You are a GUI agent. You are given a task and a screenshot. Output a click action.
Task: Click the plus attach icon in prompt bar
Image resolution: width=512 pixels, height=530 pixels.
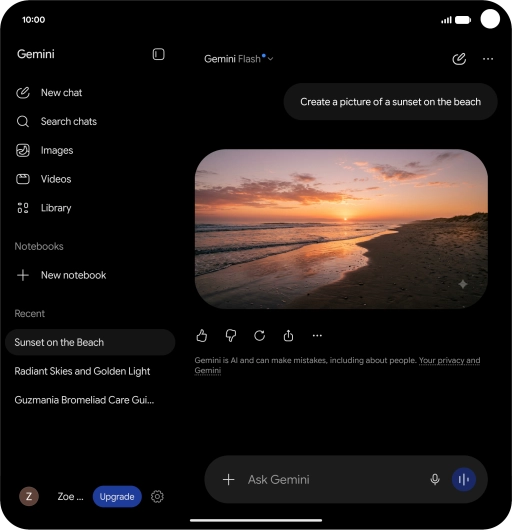(x=228, y=479)
